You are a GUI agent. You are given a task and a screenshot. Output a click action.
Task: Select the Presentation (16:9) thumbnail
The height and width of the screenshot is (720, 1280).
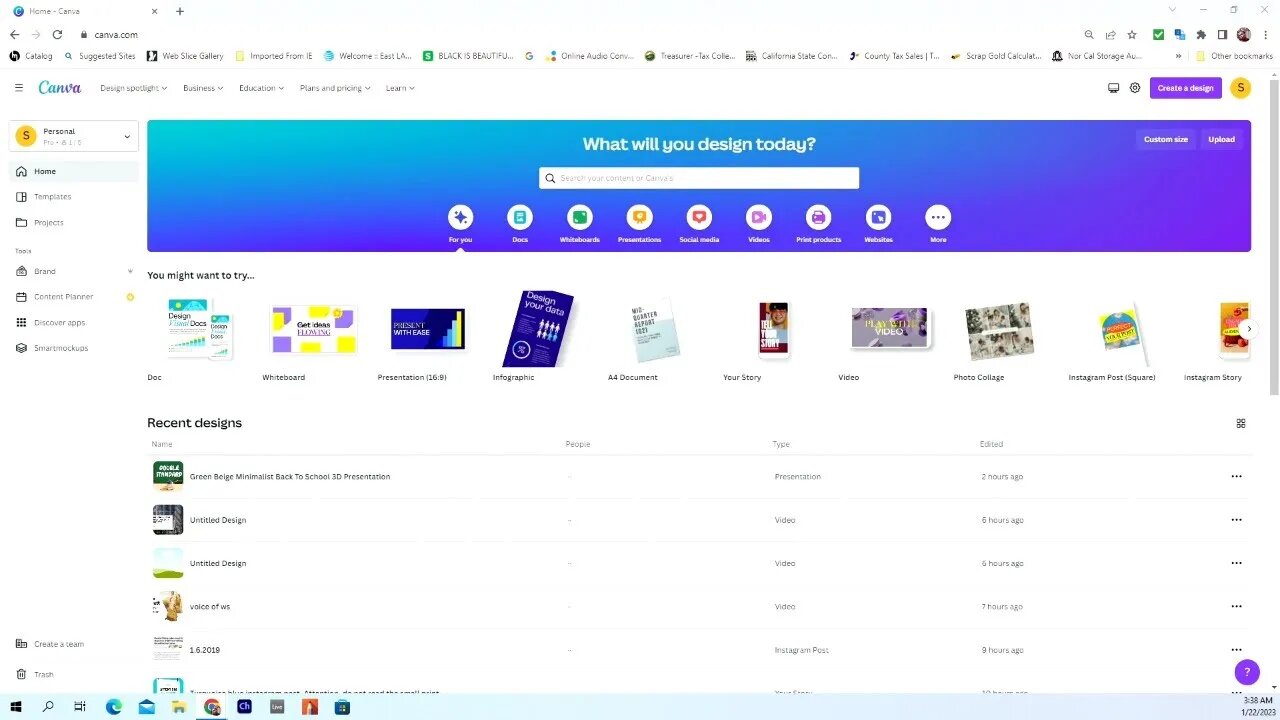(428, 329)
